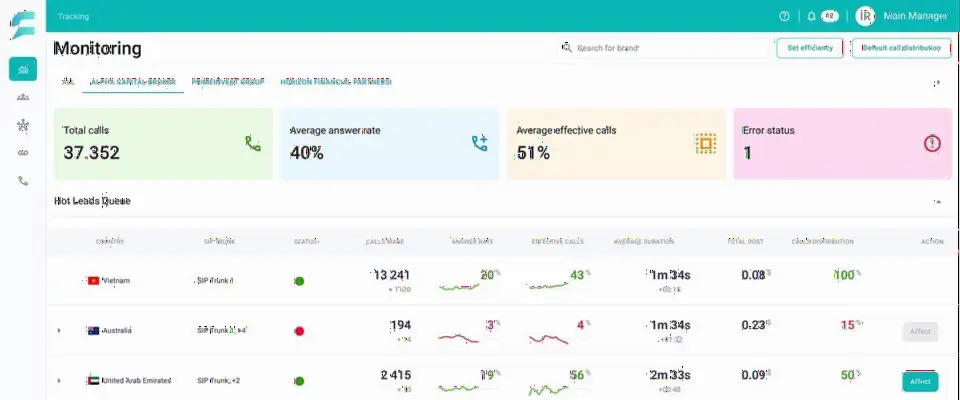This screenshot has width=960, height=400.
Task: Open the notifications bell icon
Action: [x=812, y=17]
